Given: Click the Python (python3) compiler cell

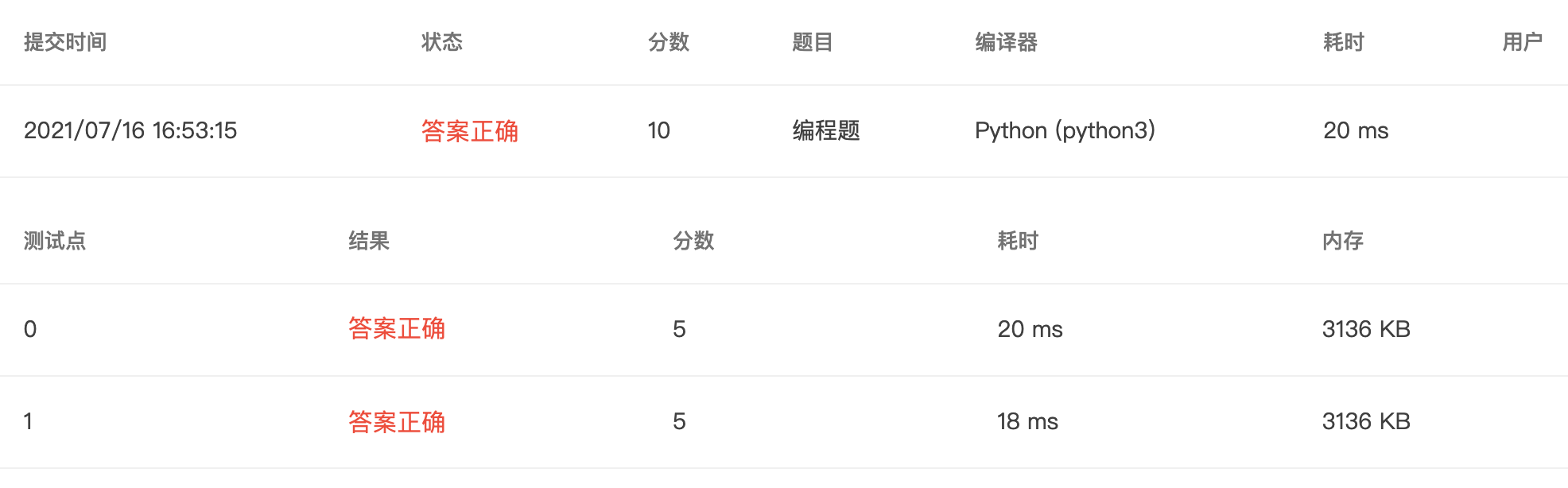Looking at the screenshot, I should [x=1065, y=130].
